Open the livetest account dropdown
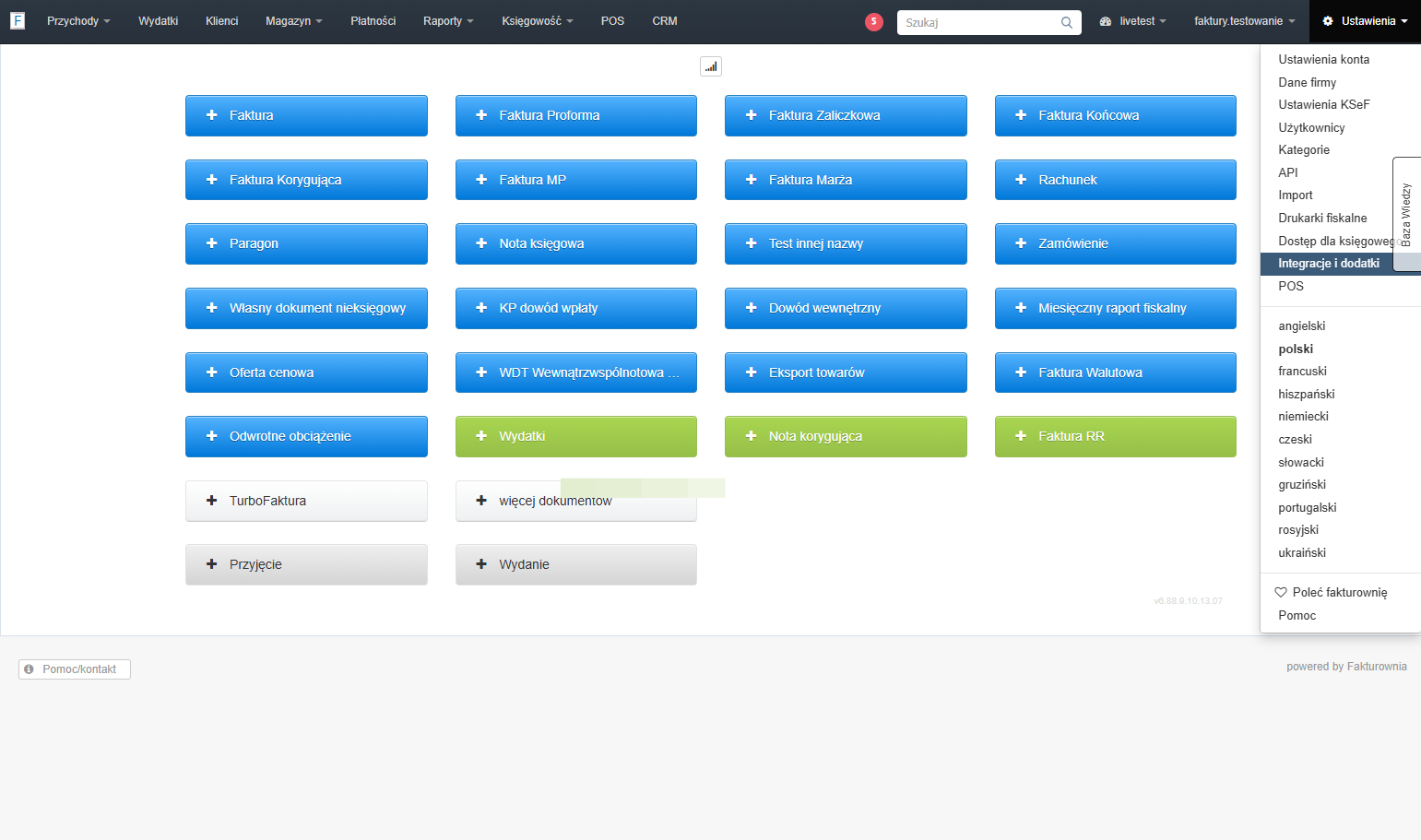Viewport: 1421px width, 840px height. click(1133, 21)
